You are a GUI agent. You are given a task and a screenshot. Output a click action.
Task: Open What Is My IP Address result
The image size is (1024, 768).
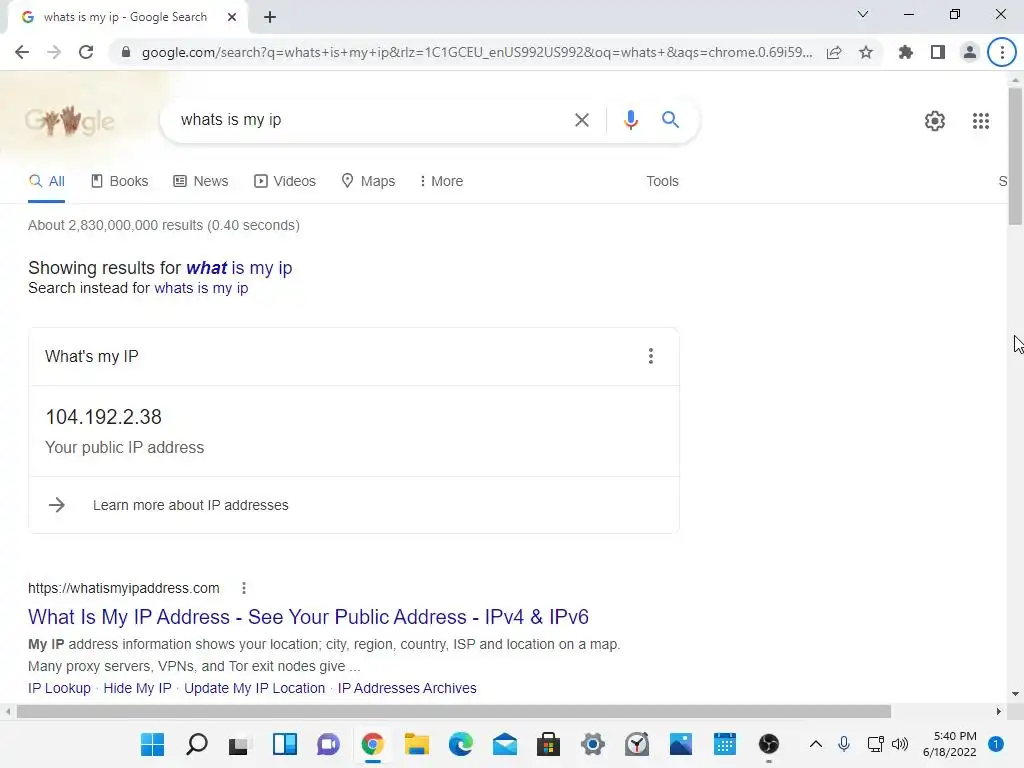click(x=308, y=616)
